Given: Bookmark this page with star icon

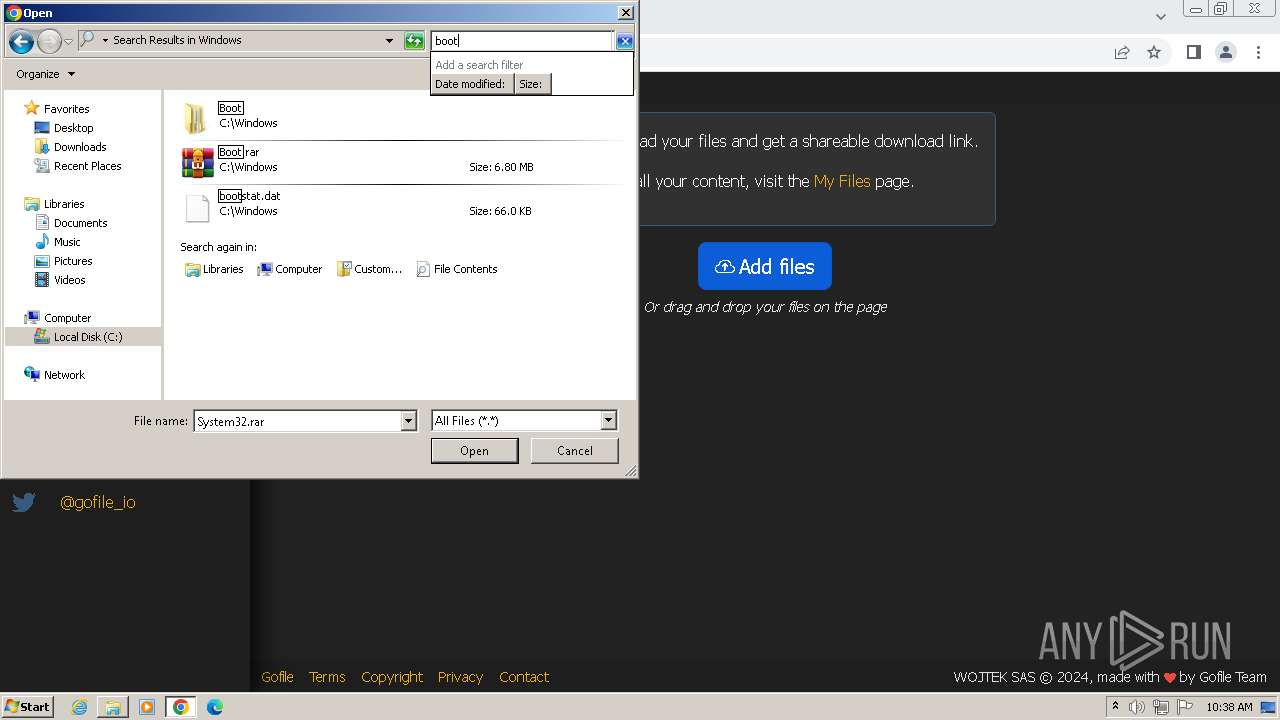Looking at the screenshot, I should pyautogui.click(x=1154, y=52).
